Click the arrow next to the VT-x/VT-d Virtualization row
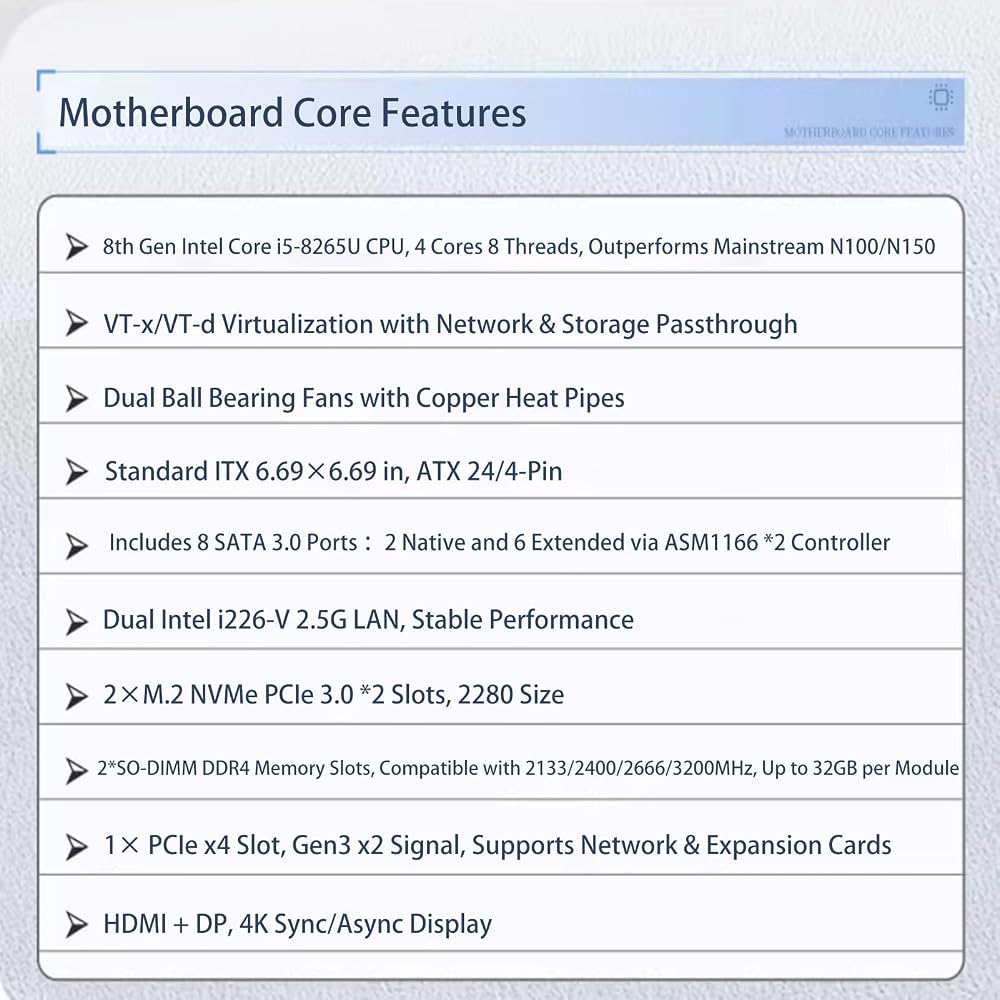 tap(77, 323)
